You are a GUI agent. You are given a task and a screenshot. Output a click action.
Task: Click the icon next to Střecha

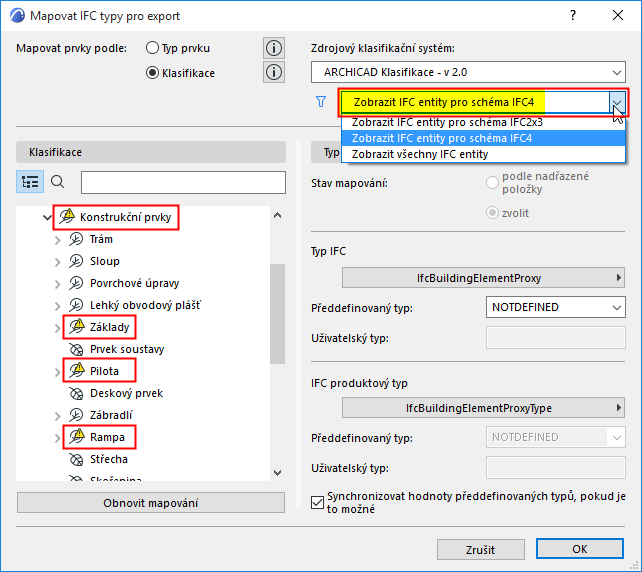76,459
